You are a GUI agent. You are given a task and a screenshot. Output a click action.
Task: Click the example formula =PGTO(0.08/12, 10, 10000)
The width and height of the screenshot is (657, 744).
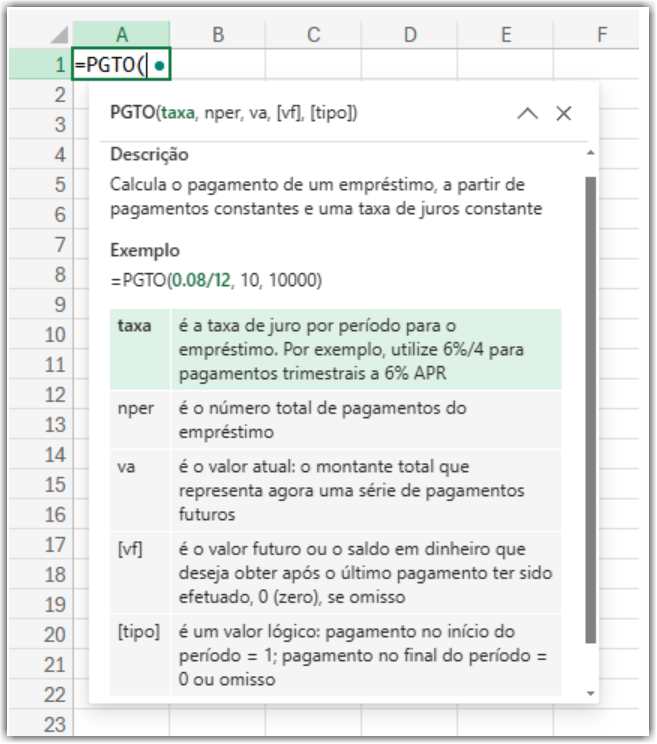(216, 280)
